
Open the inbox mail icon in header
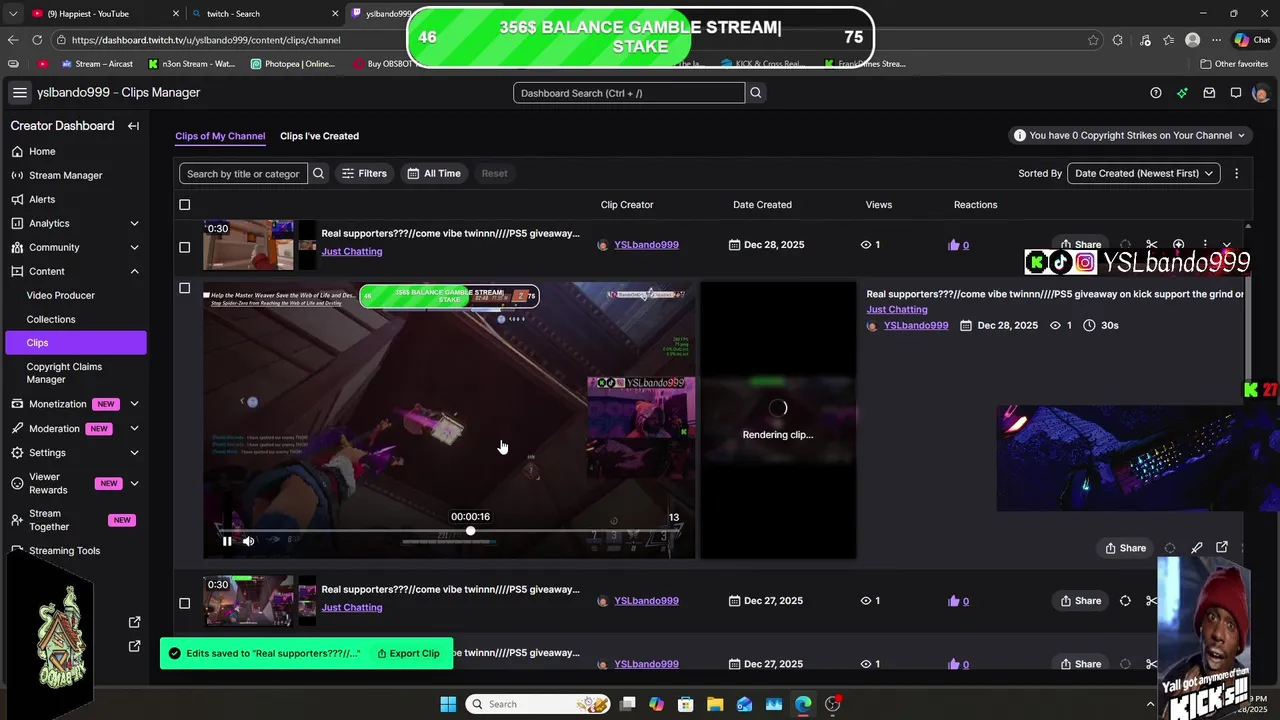pos(1209,93)
